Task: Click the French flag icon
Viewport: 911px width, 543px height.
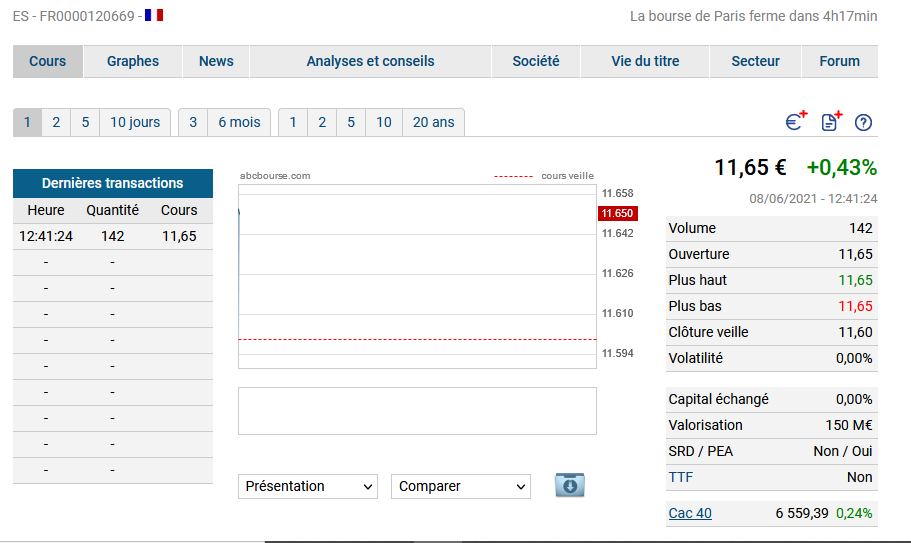Action: tap(154, 15)
